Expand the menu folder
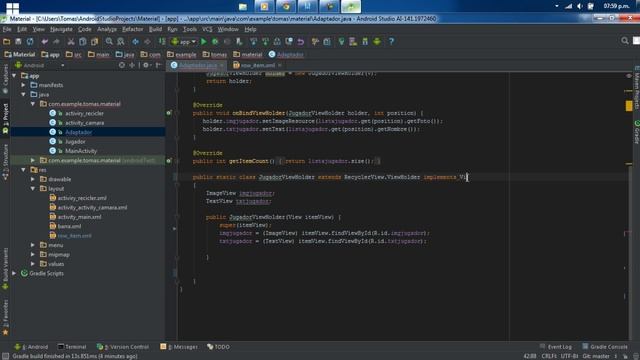Screen dimensions: 640x360 point(33,245)
